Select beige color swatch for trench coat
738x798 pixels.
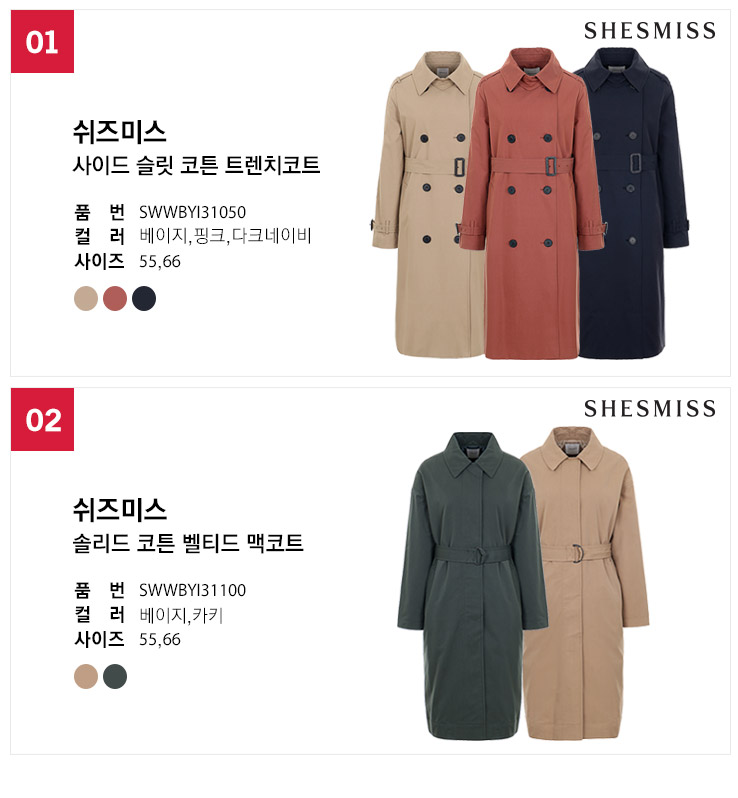pos(86,298)
